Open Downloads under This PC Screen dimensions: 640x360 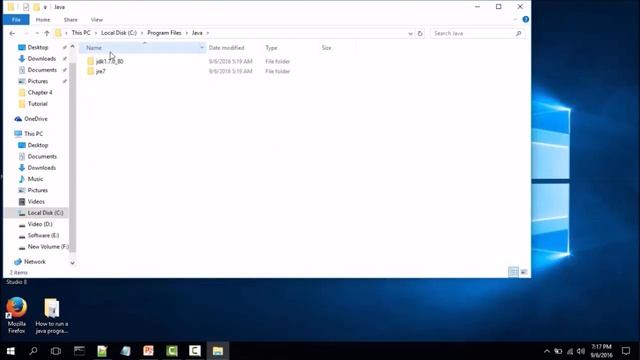[x=42, y=168]
